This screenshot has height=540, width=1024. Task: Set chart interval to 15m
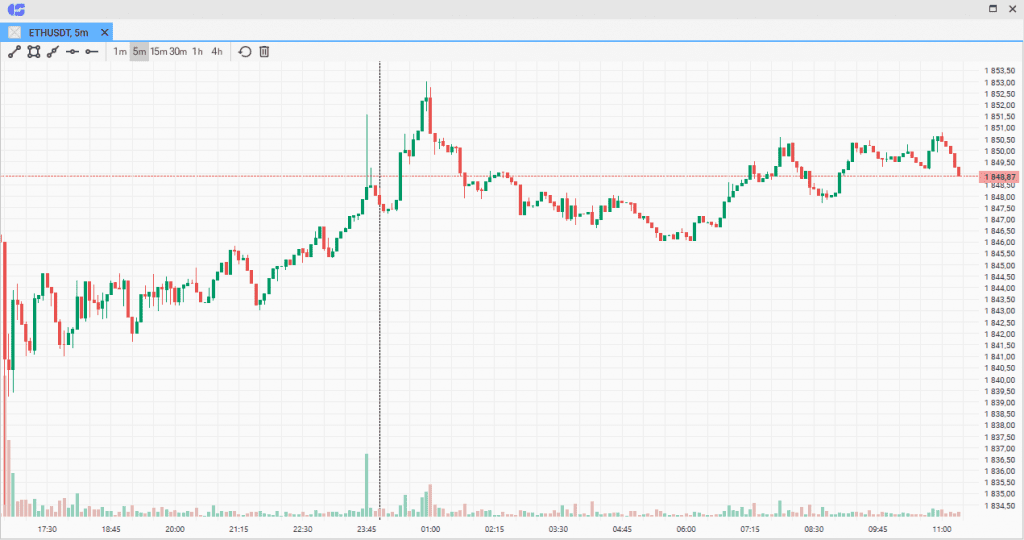tap(159, 51)
